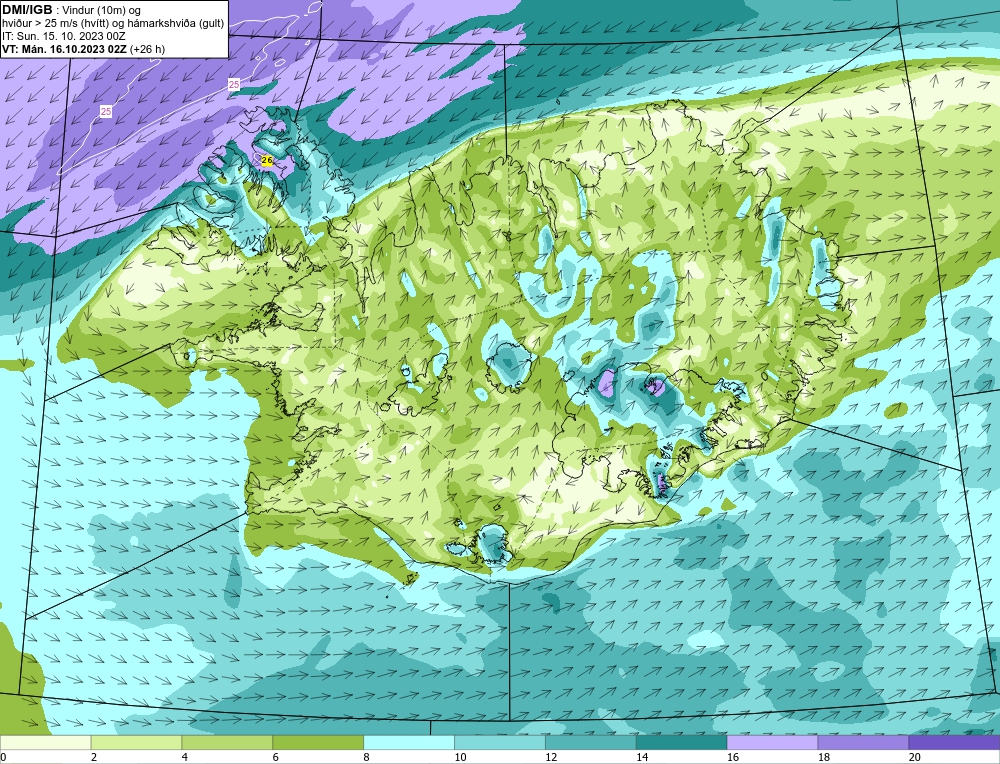This screenshot has width=1000, height=764.
Task: Click the medium teal 12–14 m/s swatch
Action: pos(591,742)
